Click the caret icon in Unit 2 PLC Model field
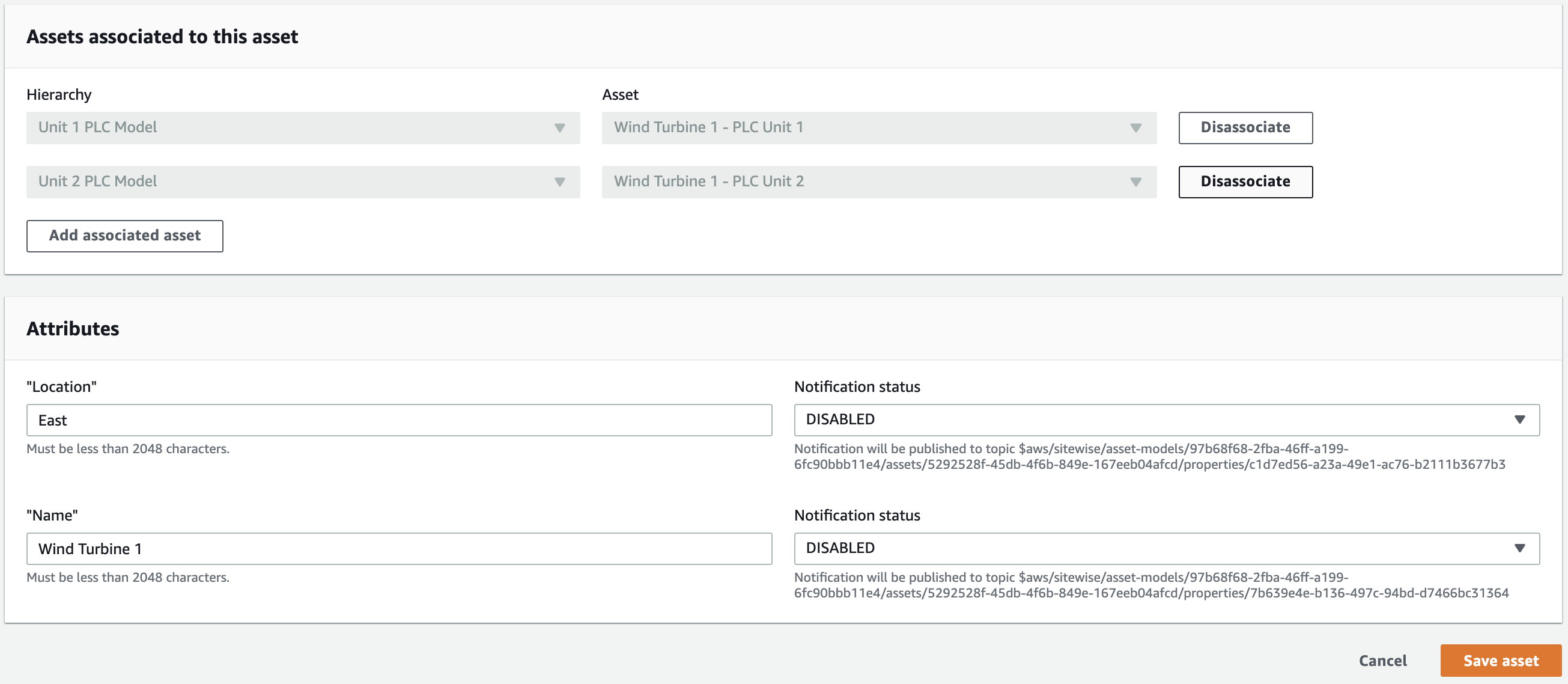Screen dimensions: 1568x684 (559, 182)
